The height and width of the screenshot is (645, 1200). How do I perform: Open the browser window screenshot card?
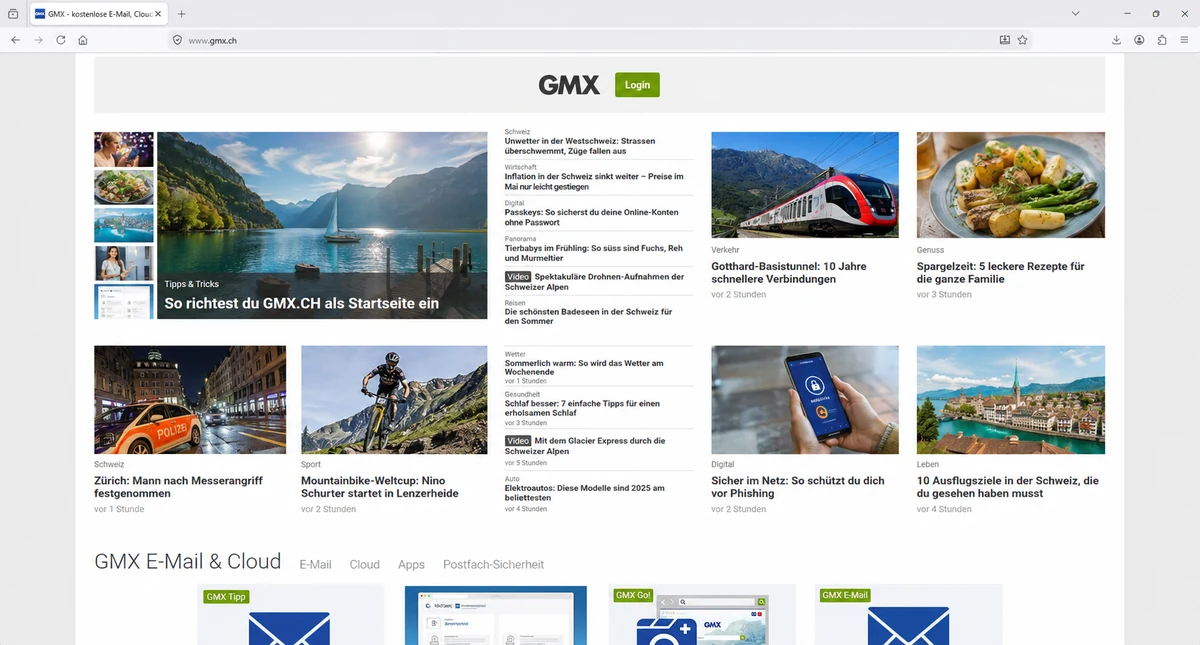tap(496, 615)
